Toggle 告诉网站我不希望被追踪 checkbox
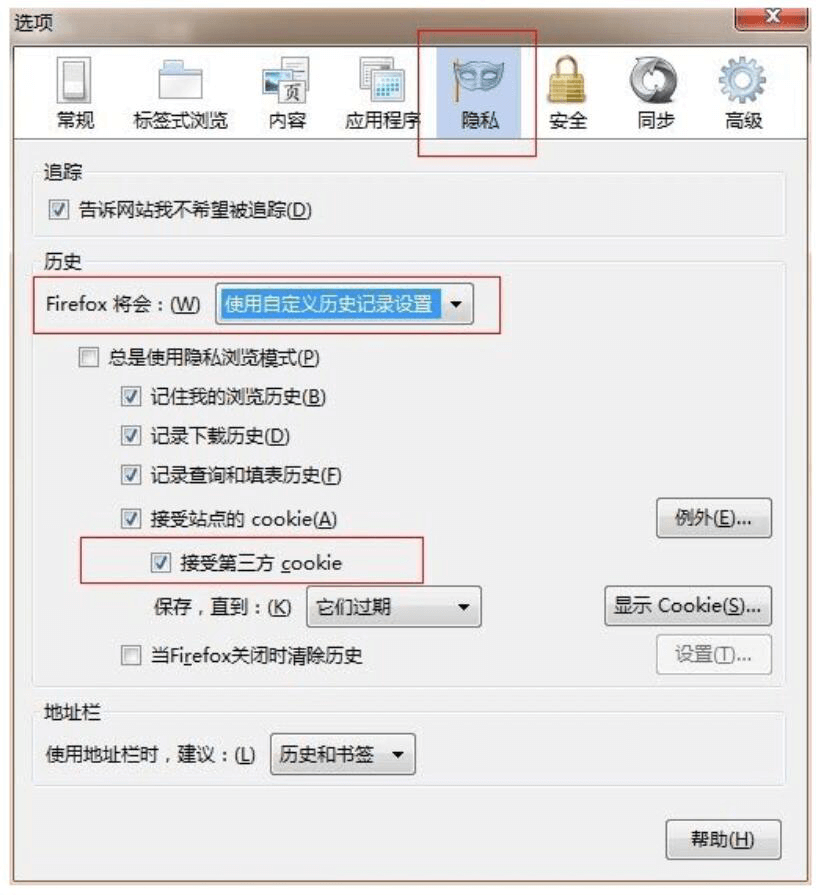 (x=59, y=209)
